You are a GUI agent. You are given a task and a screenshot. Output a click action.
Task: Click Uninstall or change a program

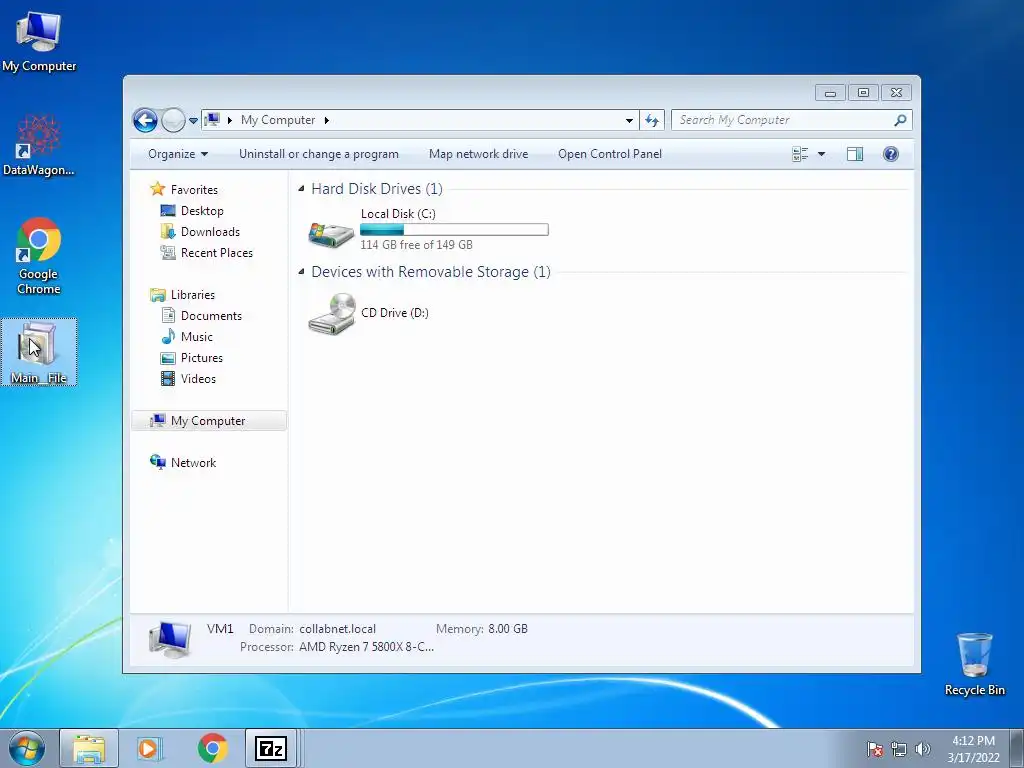coord(319,154)
